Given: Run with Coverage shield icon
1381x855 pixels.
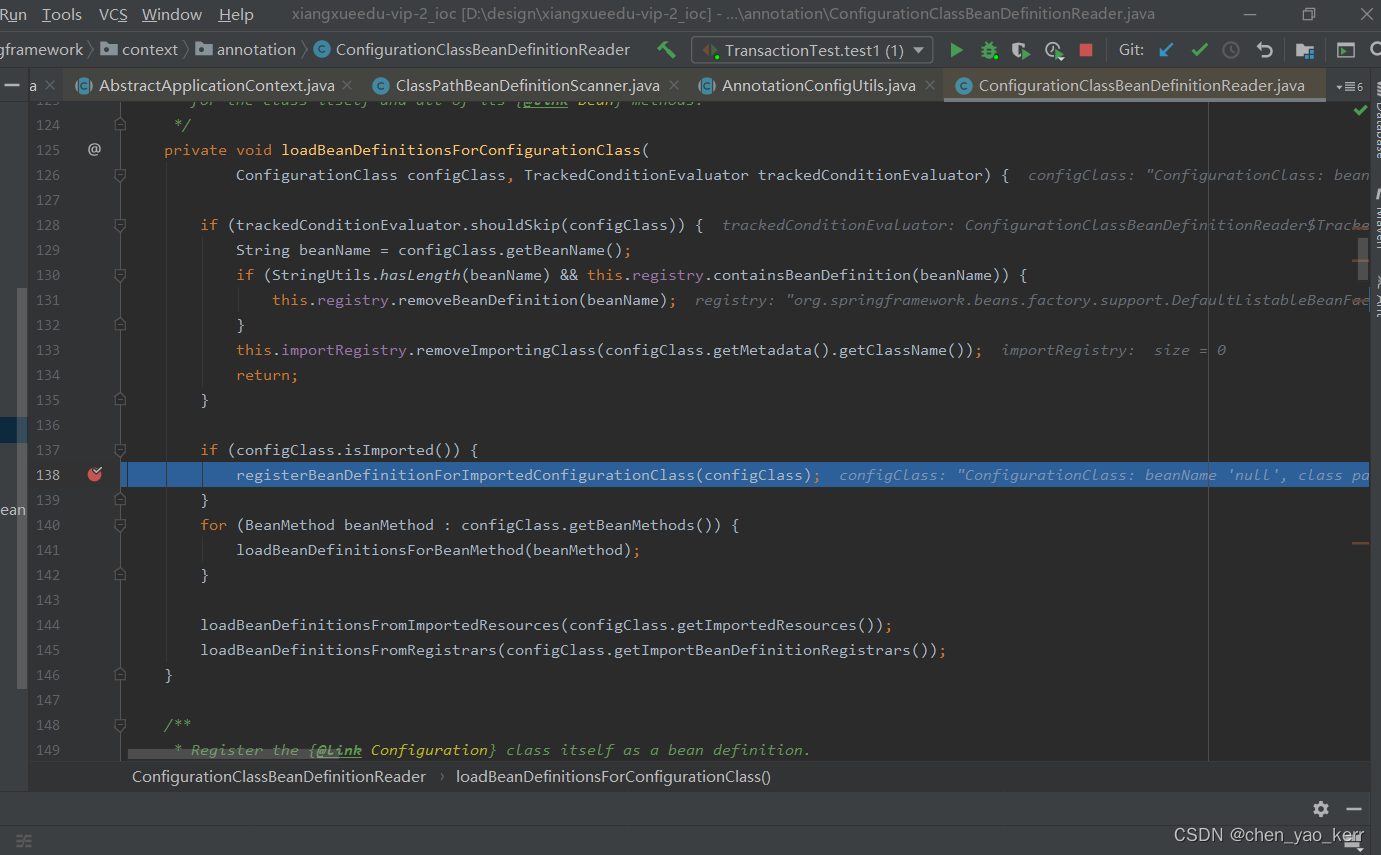Looking at the screenshot, I should pos(1021,50).
